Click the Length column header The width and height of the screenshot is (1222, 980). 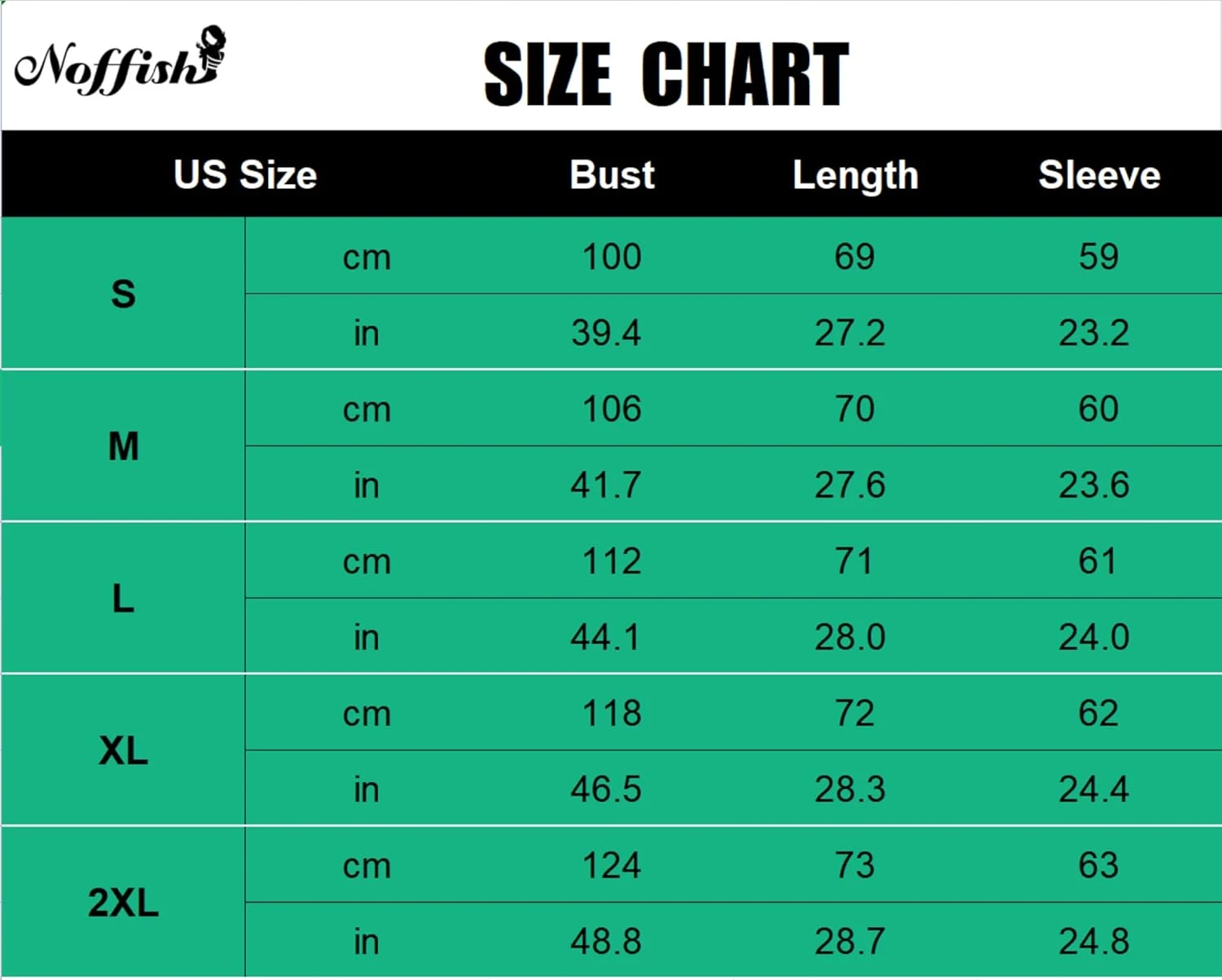855,175
